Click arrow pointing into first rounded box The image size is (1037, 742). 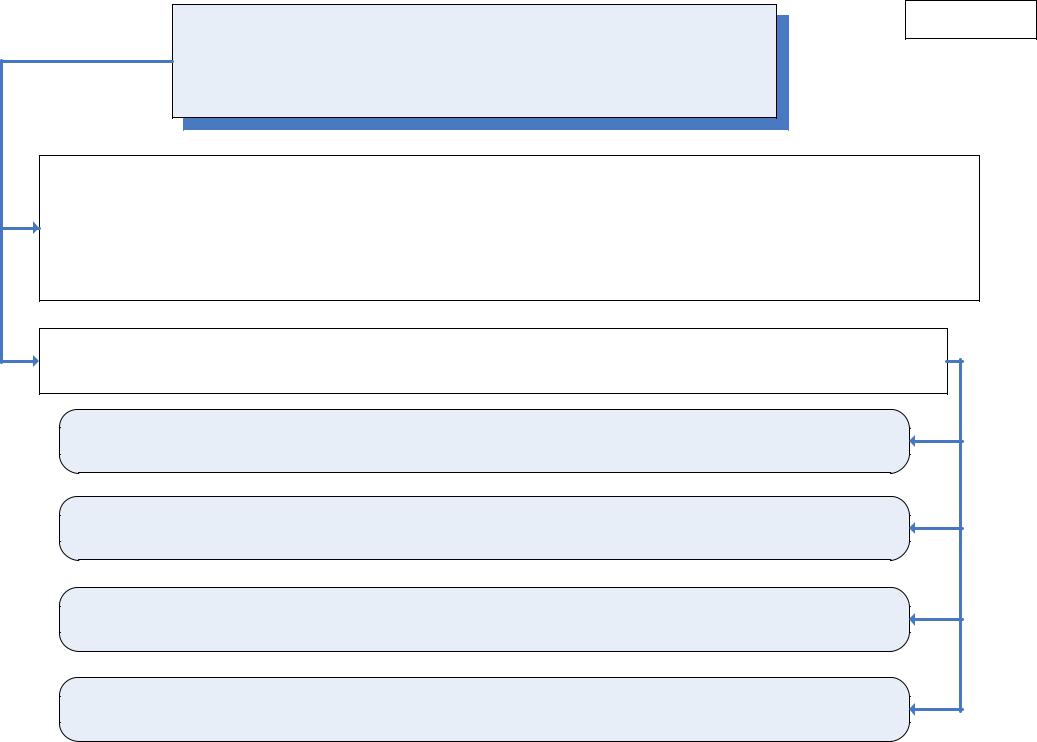click(x=936, y=441)
